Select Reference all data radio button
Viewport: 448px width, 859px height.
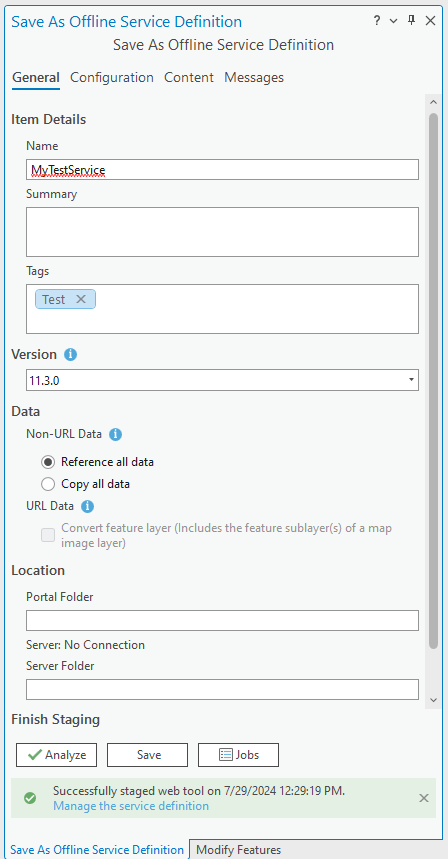[48, 462]
